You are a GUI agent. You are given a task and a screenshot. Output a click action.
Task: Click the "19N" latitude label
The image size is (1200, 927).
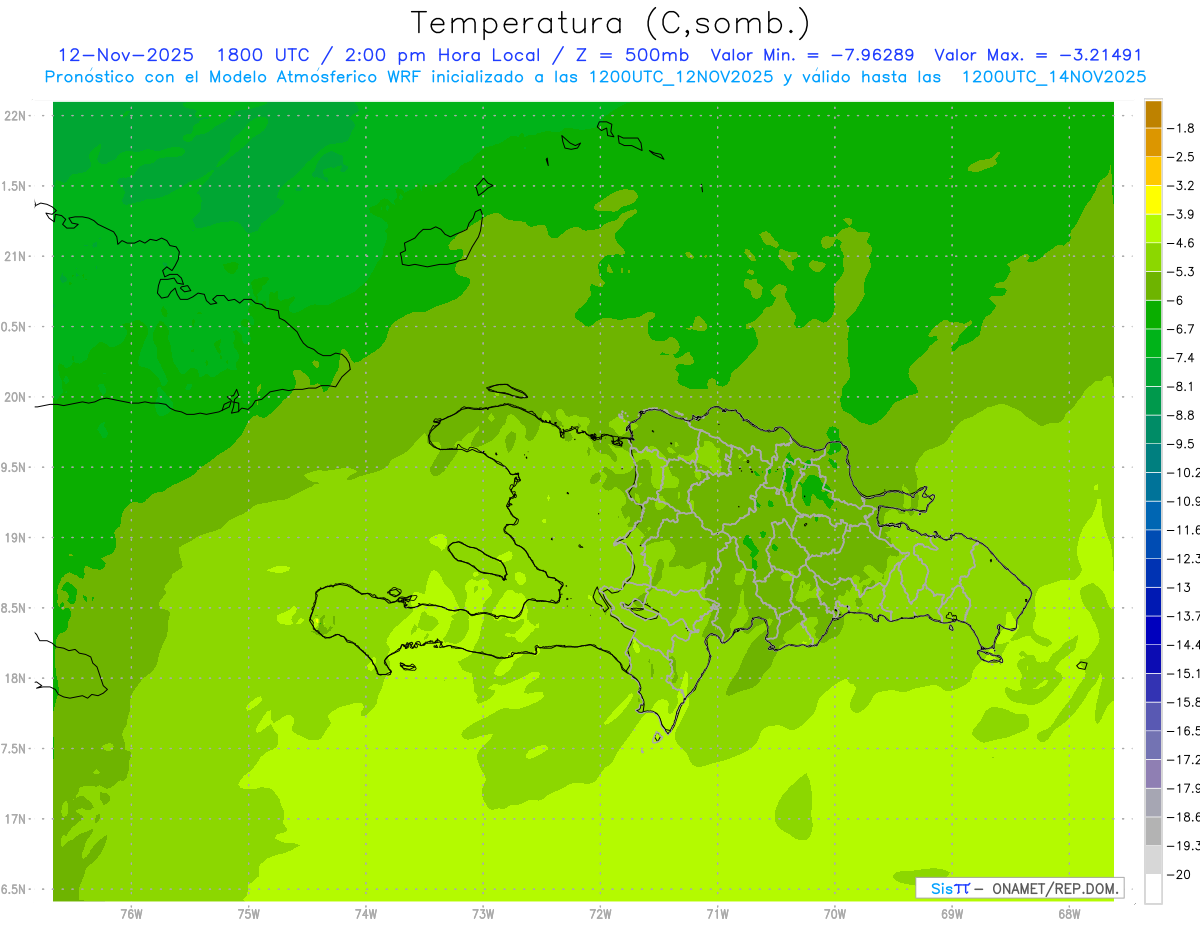pyautogui.click(x=15, y=537)
